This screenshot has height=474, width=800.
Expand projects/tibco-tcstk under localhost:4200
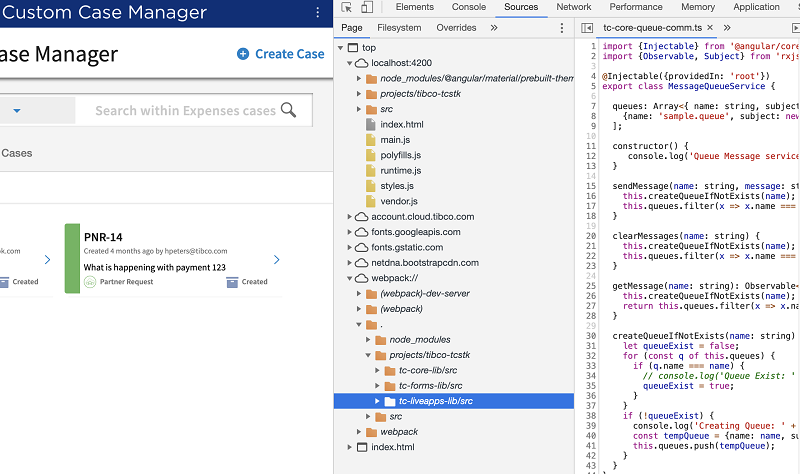tap(359, 94)
